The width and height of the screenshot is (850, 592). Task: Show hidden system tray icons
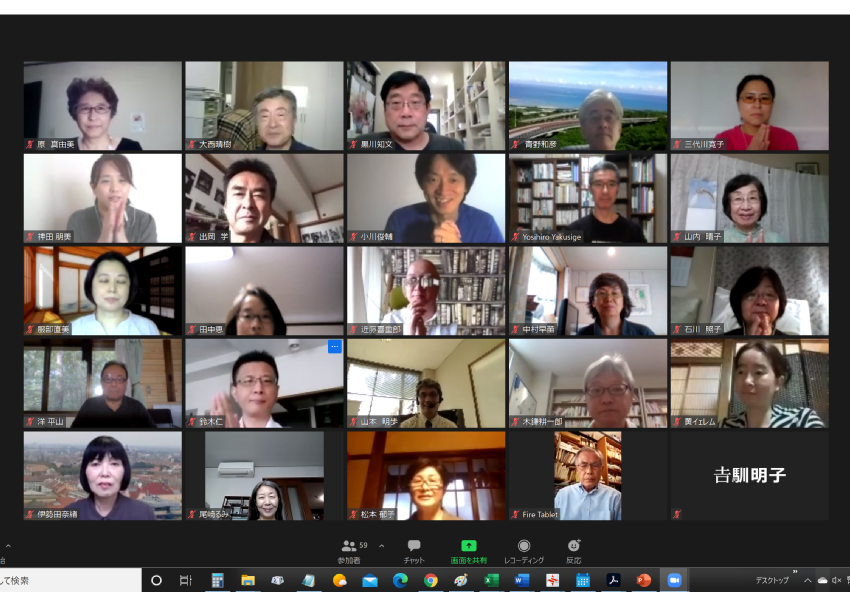[807, 580]
